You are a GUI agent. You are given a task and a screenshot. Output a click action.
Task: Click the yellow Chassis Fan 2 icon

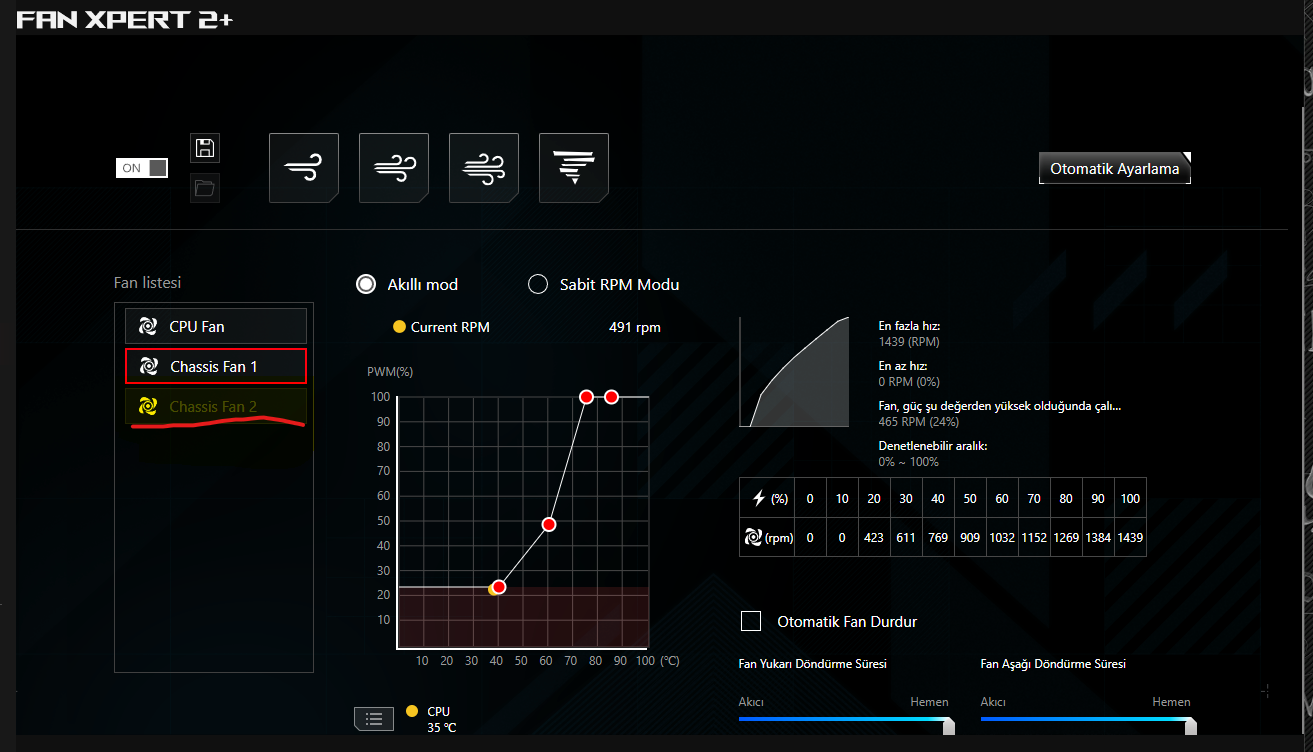pos(148,406)
